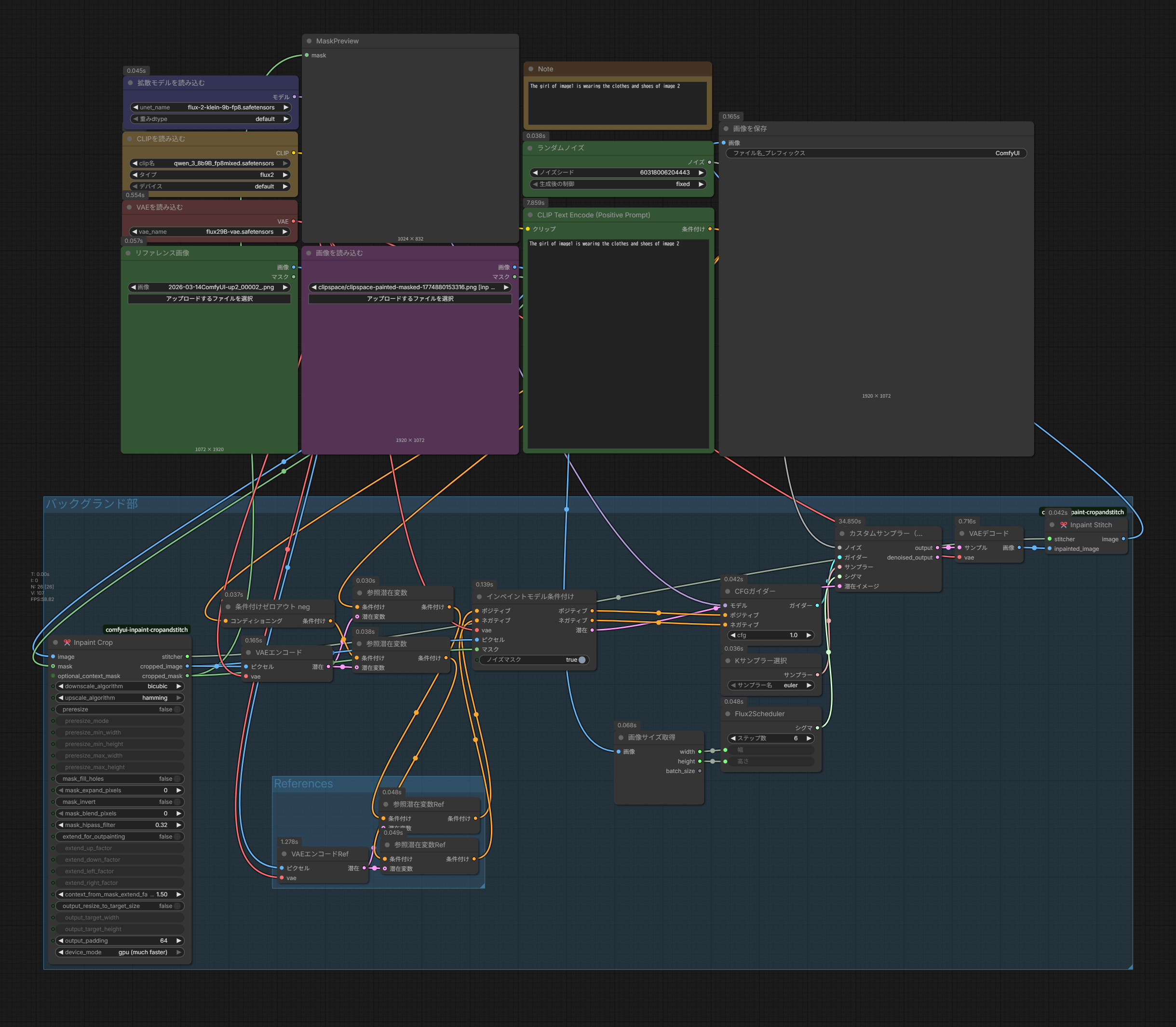
Task: Increase the cfg value with right arrow
Action: click(809, 635)
